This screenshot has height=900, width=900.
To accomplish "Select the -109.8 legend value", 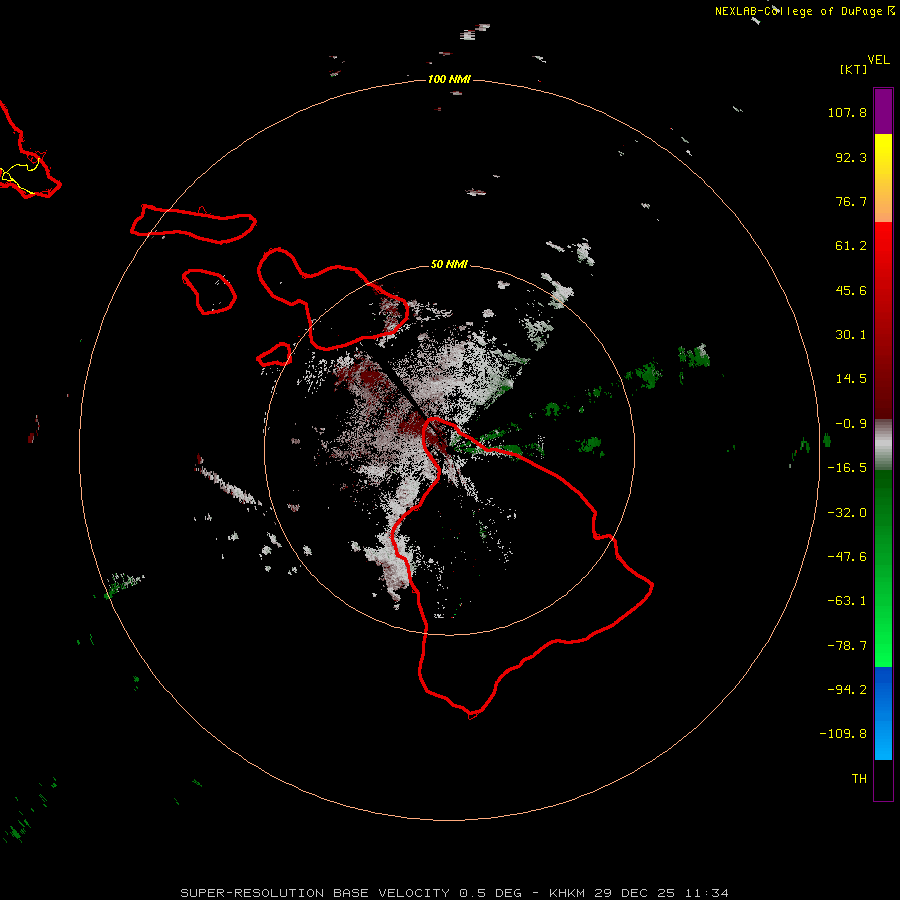I will (x=843, y=734).
